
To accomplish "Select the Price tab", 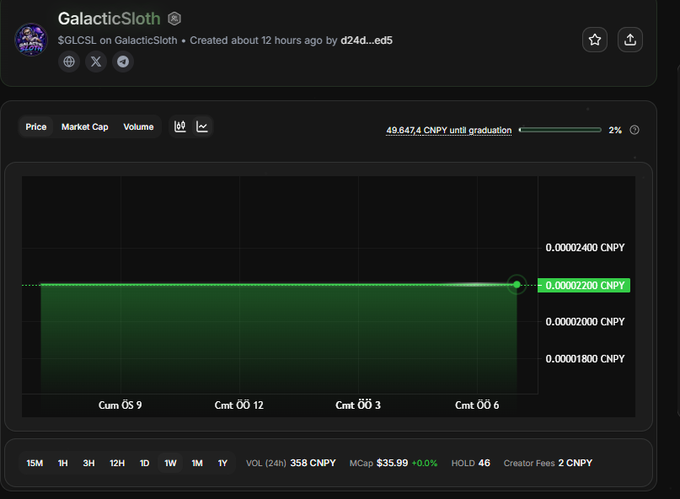I will pyautogui.click(x=36, y=127).
